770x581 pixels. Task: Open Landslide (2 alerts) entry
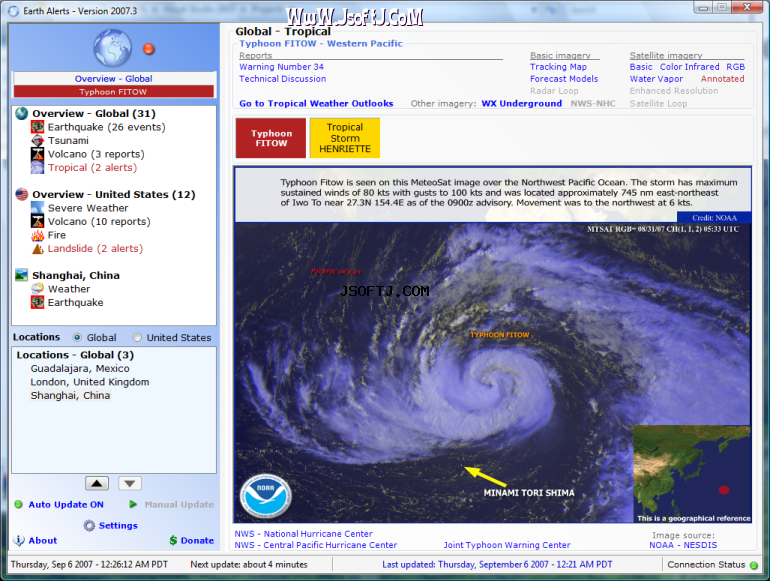[95, 249]
